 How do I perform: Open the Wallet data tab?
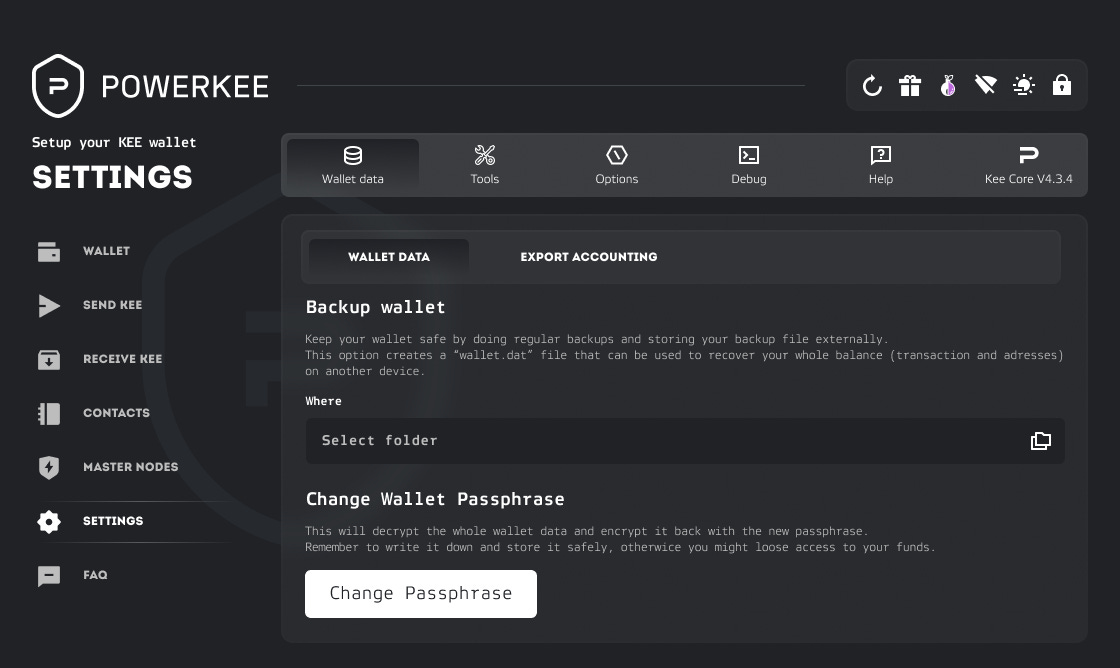point(353,165)
